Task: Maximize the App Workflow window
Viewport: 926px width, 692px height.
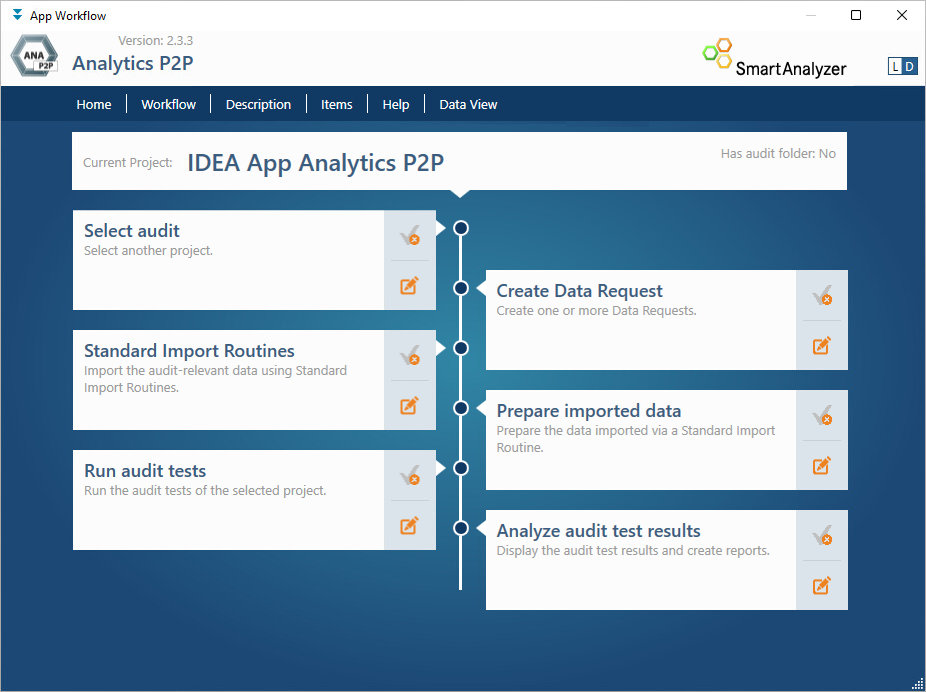Action: pyautogui.click(x=856, y=15)
